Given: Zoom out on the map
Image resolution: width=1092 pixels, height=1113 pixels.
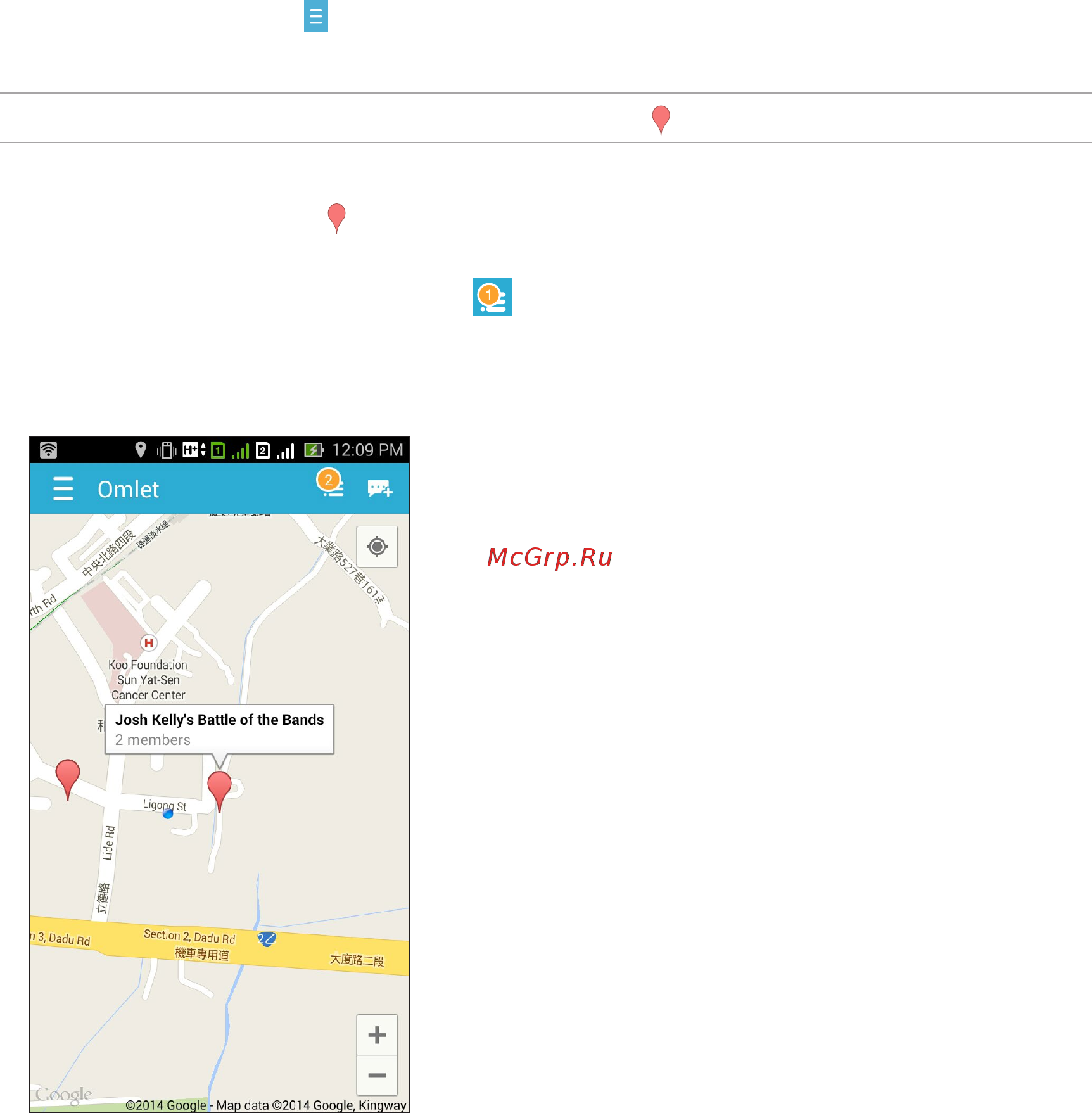Looking at the screenshot, I should [x=377, y=1075].
